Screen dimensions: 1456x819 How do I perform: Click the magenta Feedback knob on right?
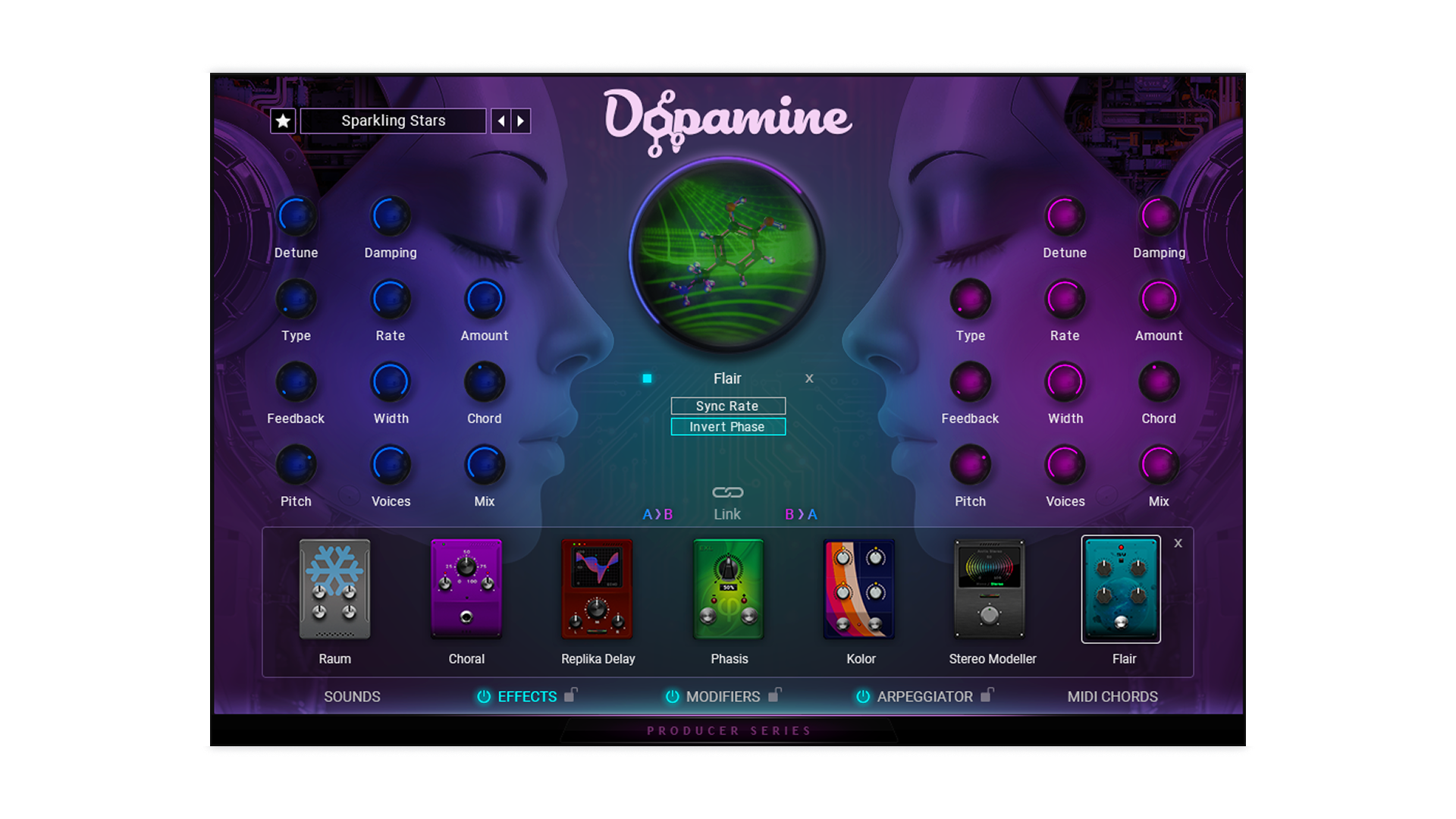pos(971,382)
